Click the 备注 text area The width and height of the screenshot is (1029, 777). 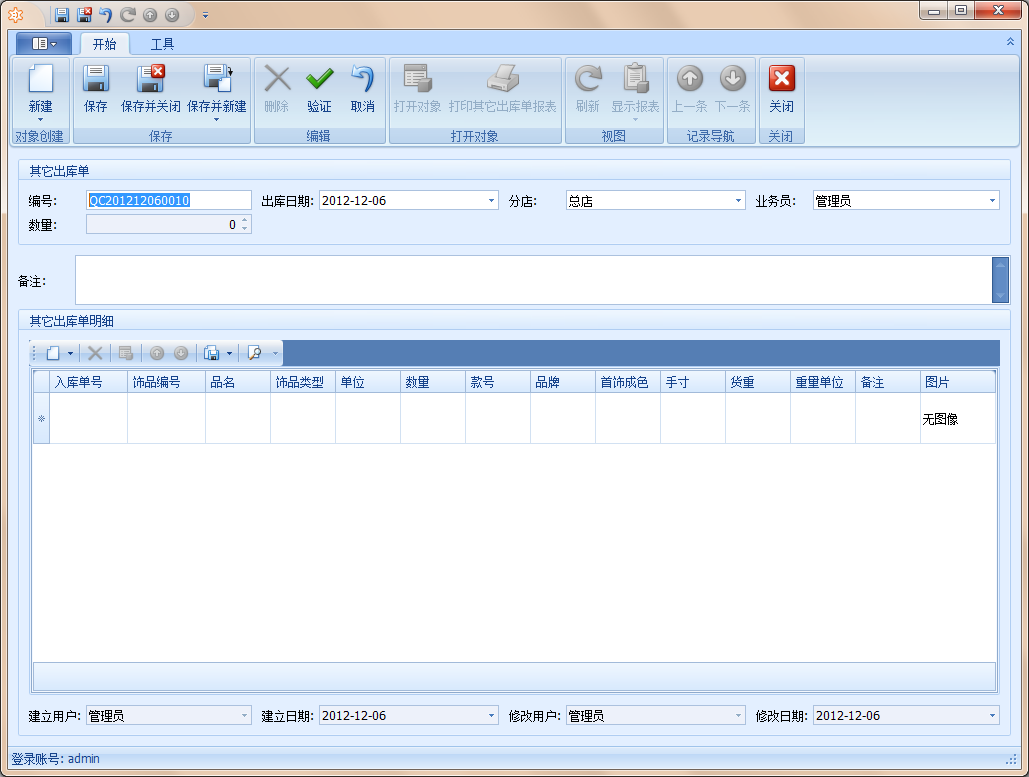pyautogui.click(x=534, y=280)
